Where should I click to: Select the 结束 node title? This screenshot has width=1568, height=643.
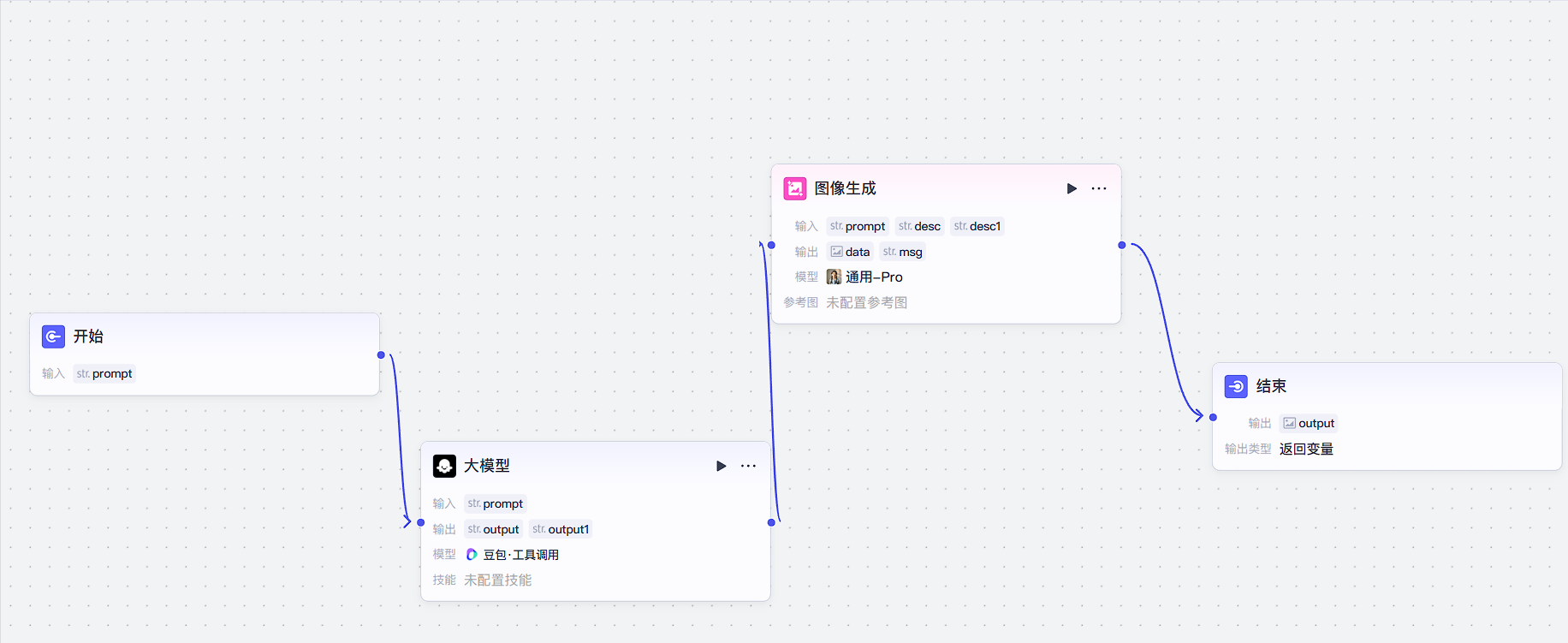coord(1271,386)
